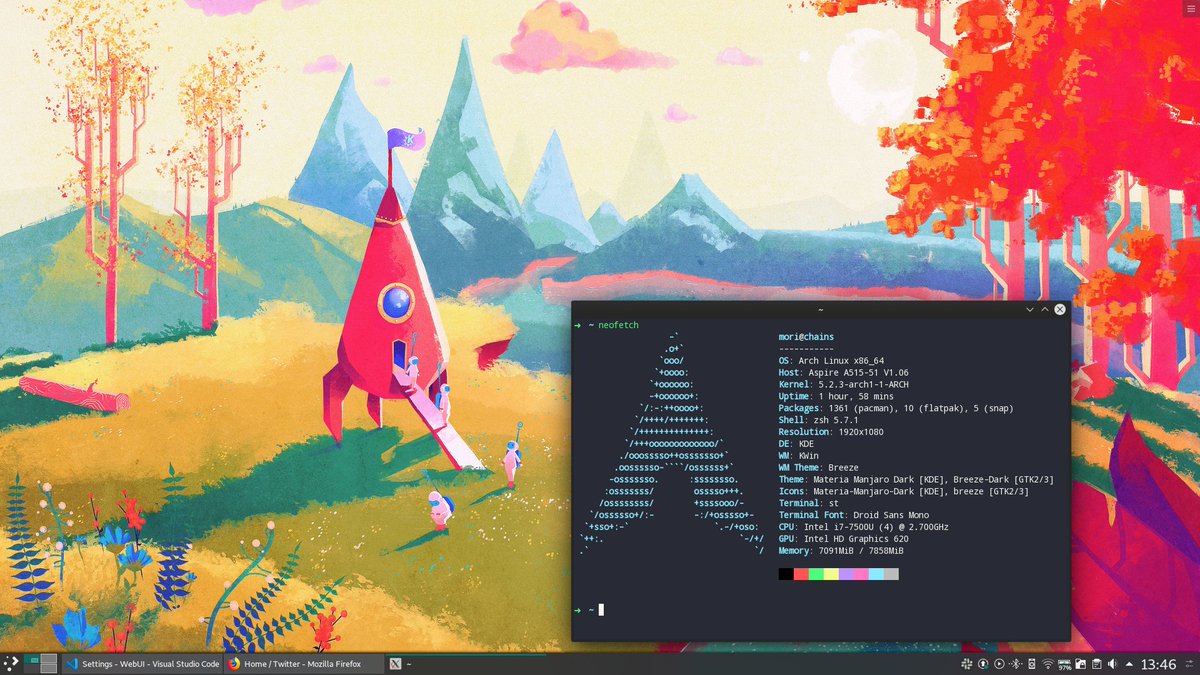Open the software updates tray icon
This screenshot has height=675, width=1200.
click(x=983, y=664)
